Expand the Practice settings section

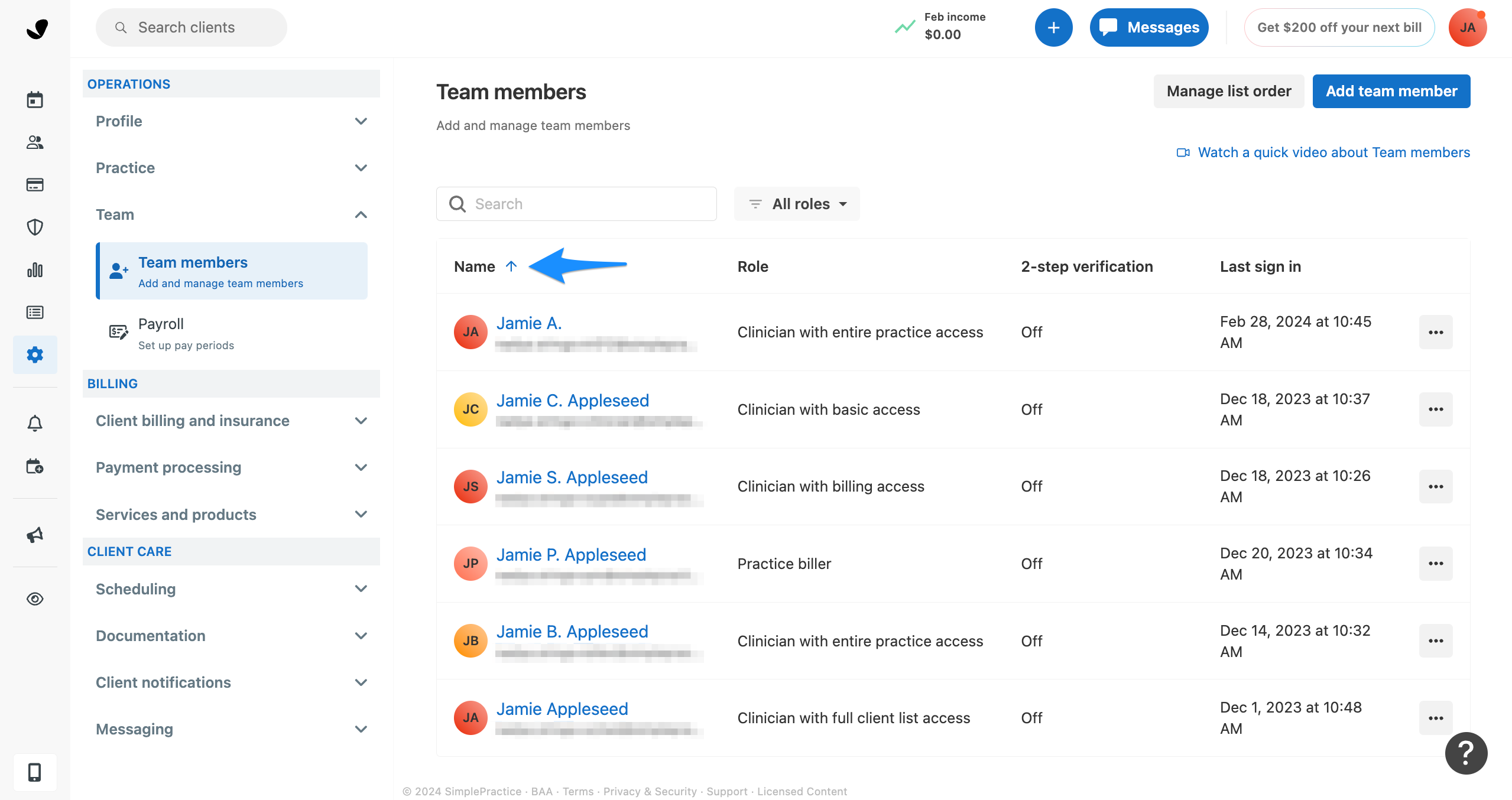(x=232, y=168)
